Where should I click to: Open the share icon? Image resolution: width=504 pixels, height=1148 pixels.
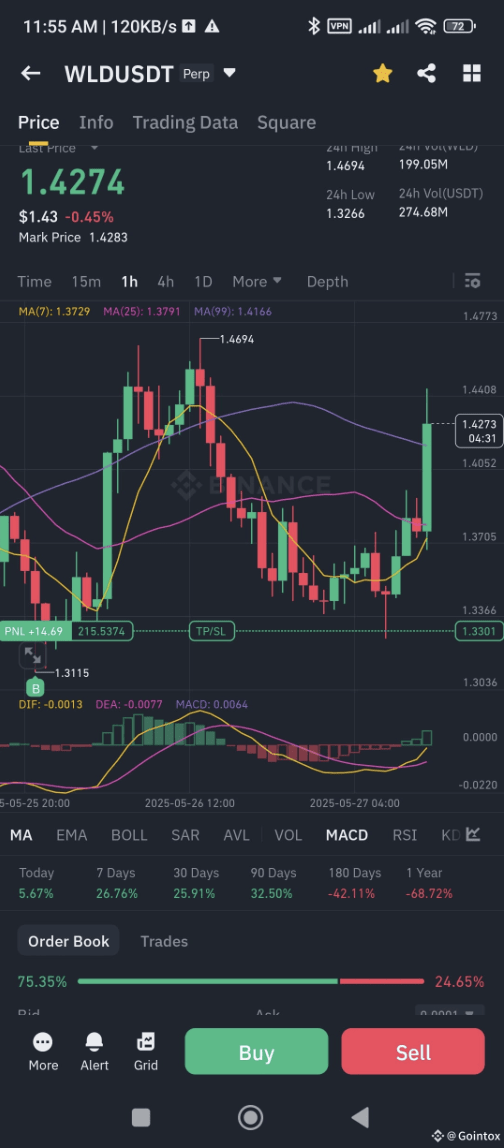pos(426,73)
